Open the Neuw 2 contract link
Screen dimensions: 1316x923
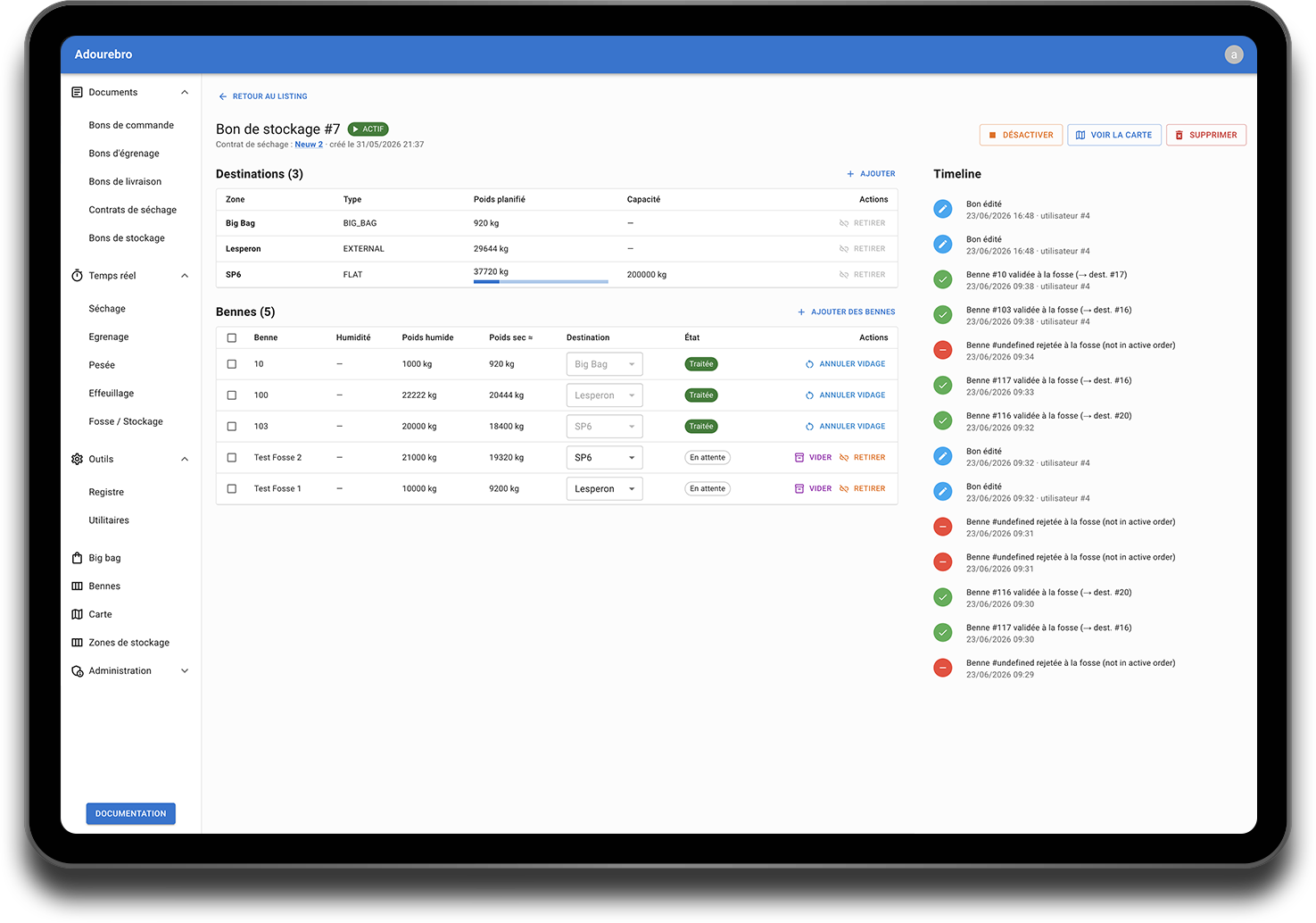[x=309, y=145]
